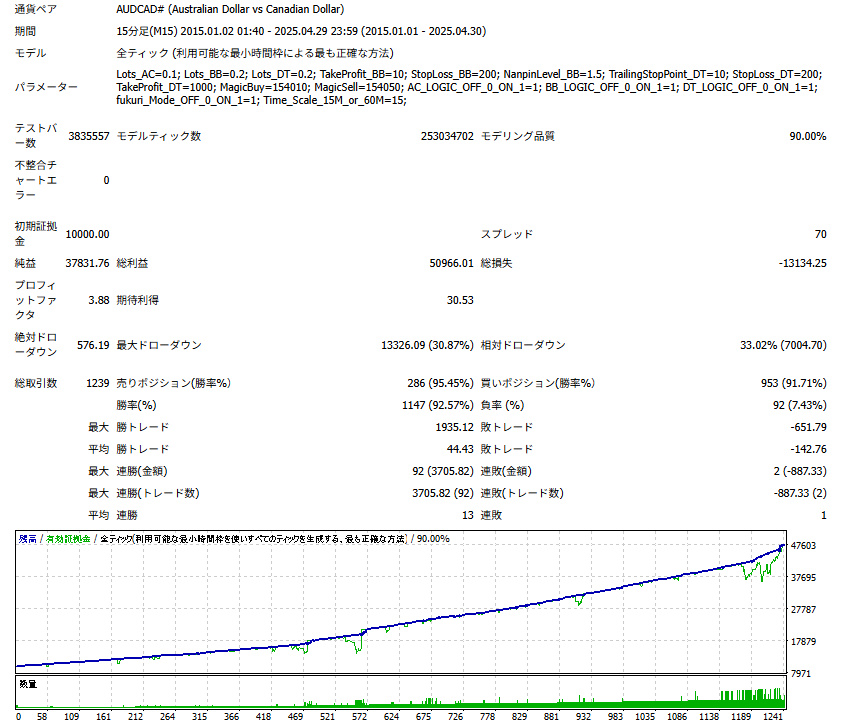Click the buy positions value 953 (91.71%)
The image size is (841, 727).
[x=794, y=384]
